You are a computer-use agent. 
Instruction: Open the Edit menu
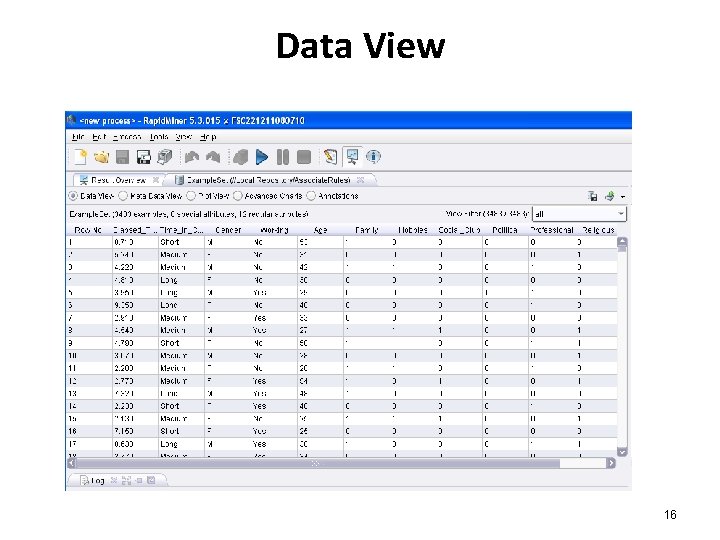(x=99, y=137)
